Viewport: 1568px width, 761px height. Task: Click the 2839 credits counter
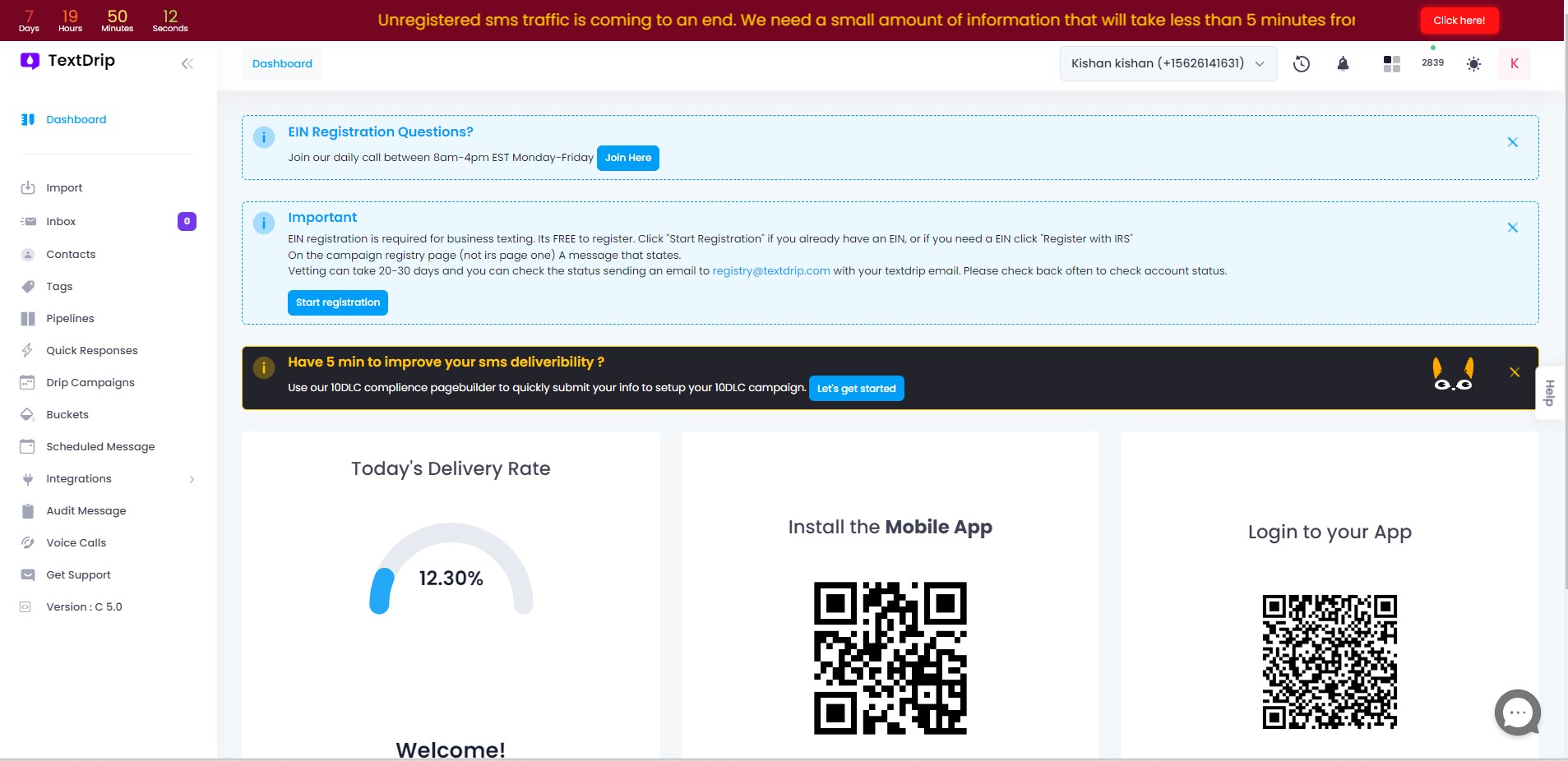pyautogui.click(x=1432, y=62)
